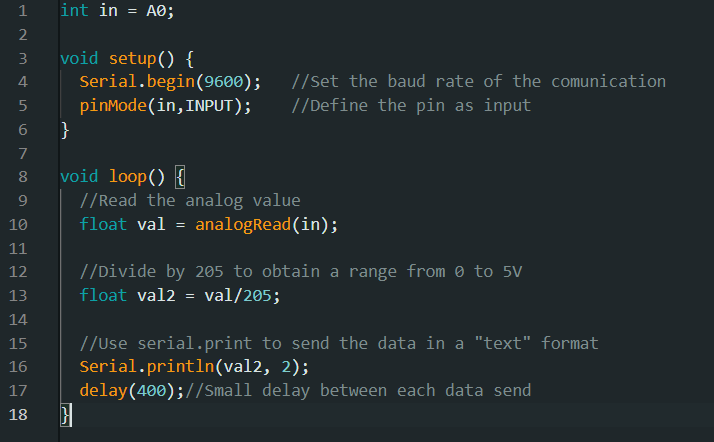Click the 'Divide by 205' comment line
The width and height of the screenshot is (714, 442).
[301, 272]
